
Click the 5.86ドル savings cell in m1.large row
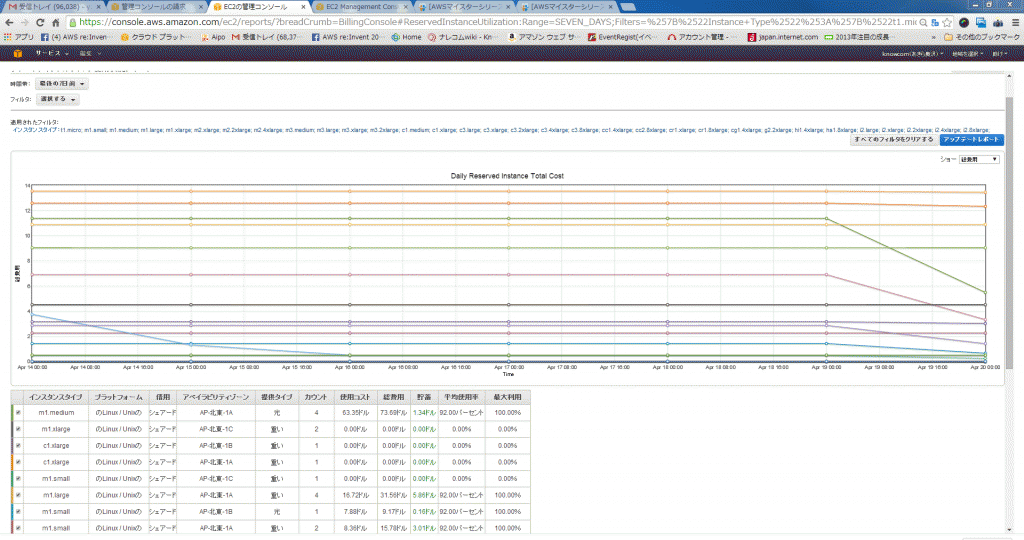(424, 495)
